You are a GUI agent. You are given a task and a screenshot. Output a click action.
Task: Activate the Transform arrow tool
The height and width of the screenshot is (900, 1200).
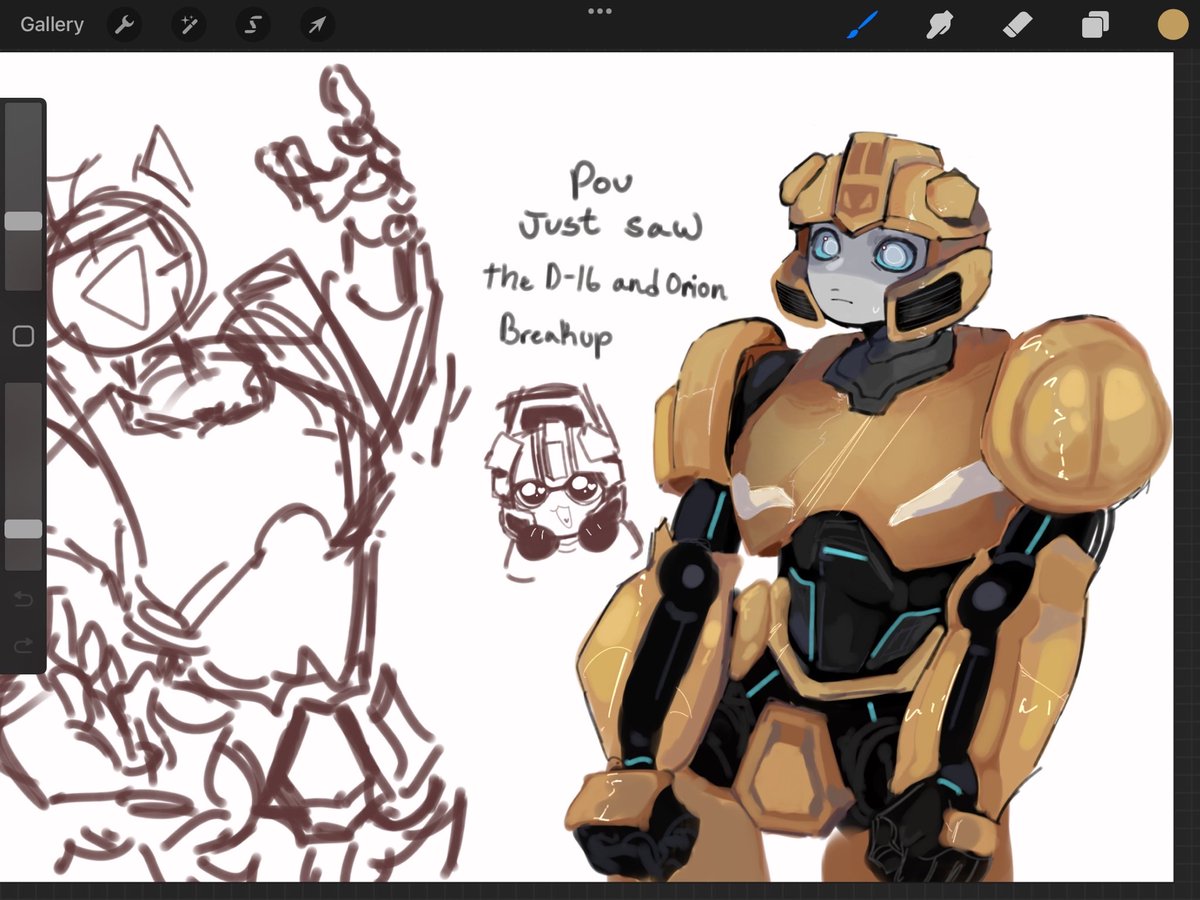(317, 25)
